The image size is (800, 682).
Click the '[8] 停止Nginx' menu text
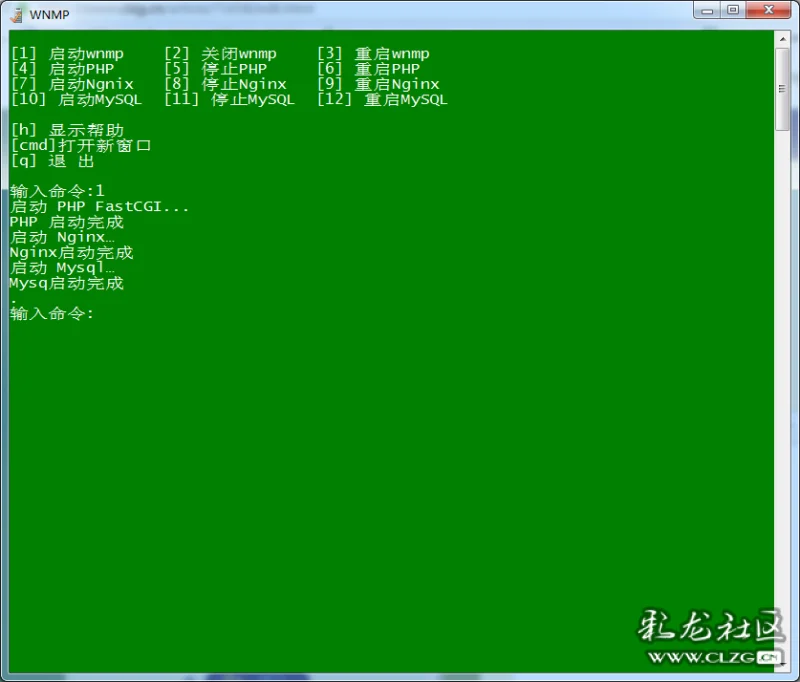pos(226,84)
